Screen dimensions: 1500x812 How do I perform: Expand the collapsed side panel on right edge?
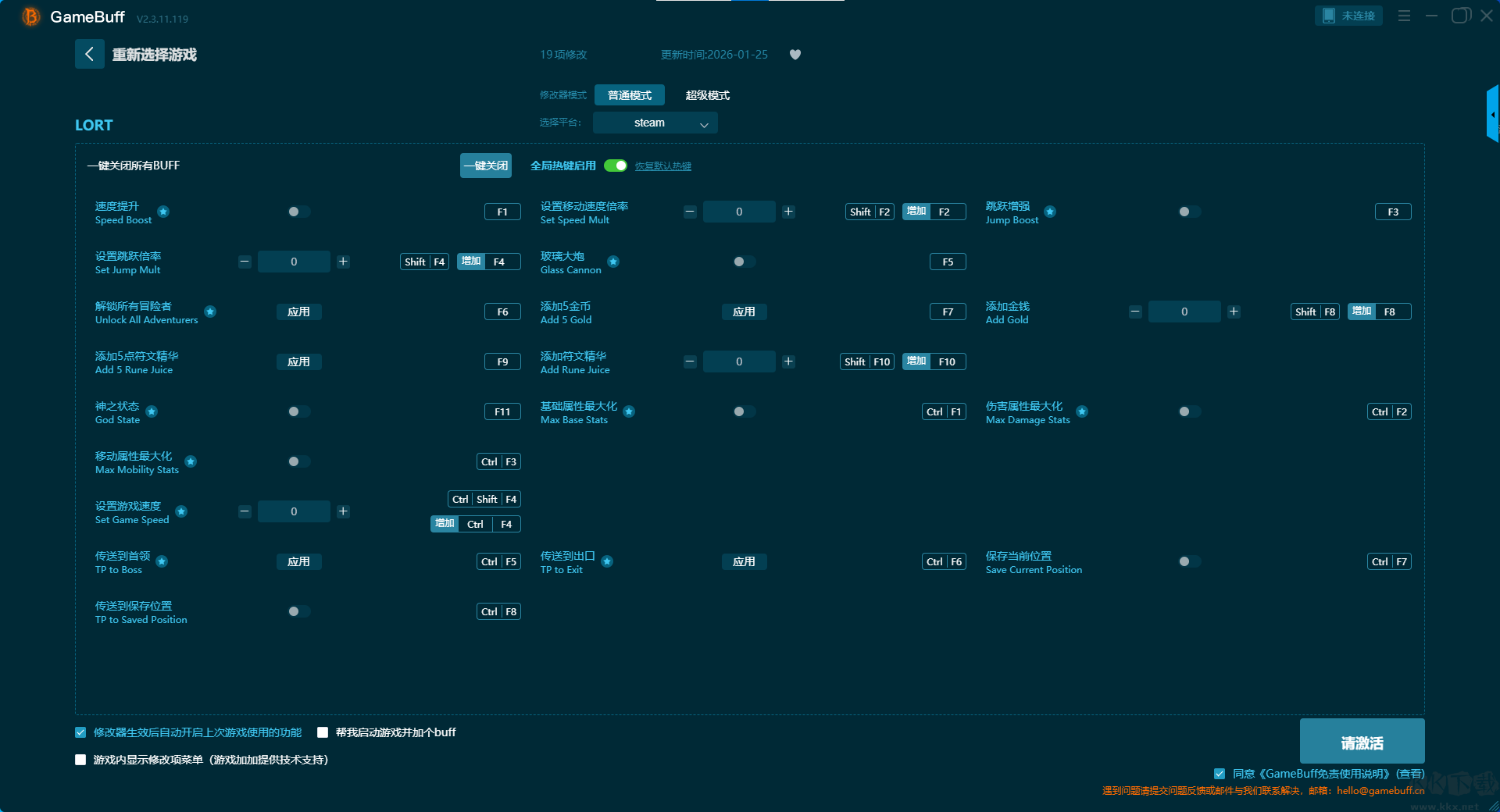1492,115
